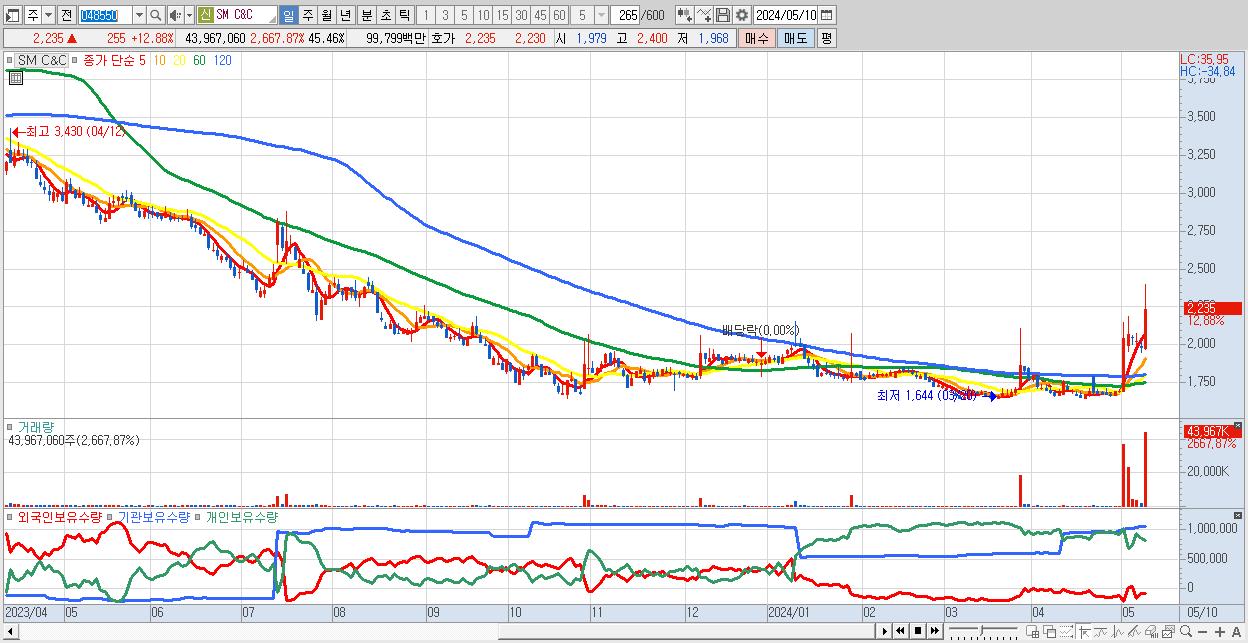1248x643 pixels.
Task: Toggle the 외국인보유수량 legend checkbox
Action: click(9, 517)
